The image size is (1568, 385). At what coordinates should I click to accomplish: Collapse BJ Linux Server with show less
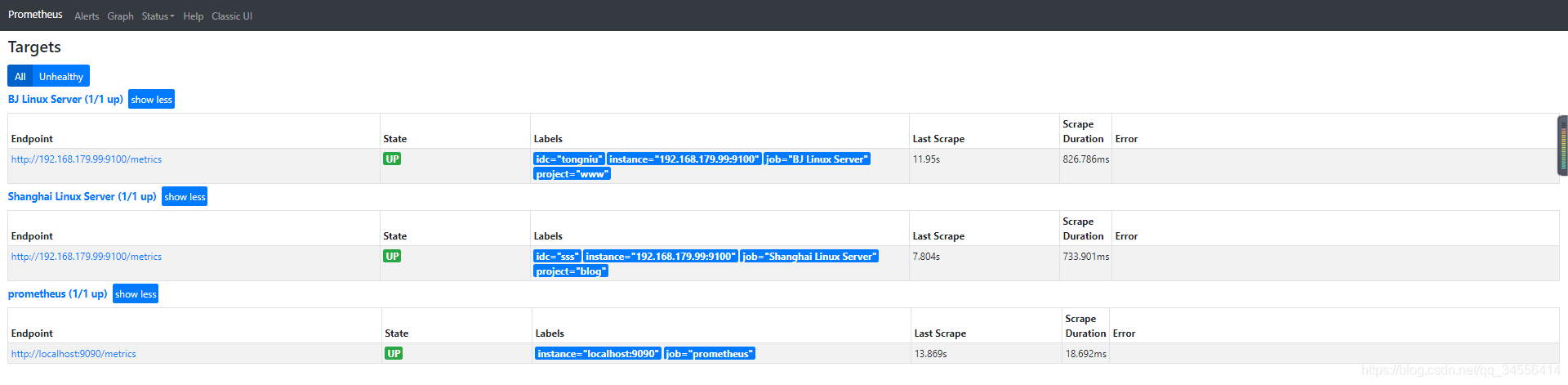point(152,100)
